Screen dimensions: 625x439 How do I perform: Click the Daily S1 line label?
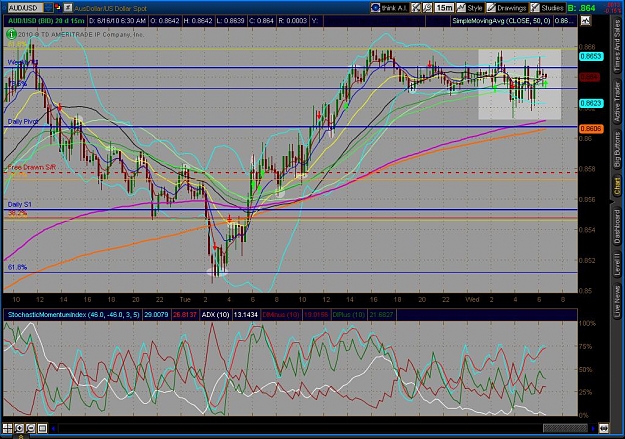pos(20,205)
